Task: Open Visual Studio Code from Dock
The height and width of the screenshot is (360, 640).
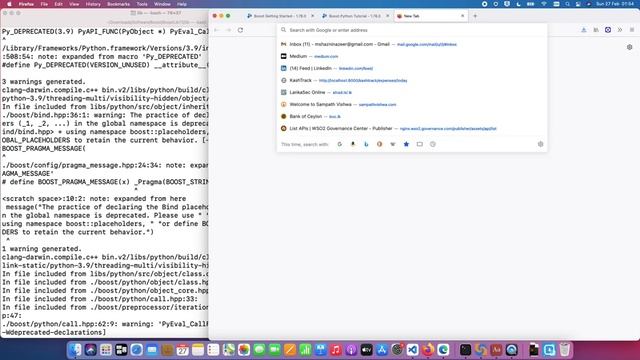Action: click(413, 350)
